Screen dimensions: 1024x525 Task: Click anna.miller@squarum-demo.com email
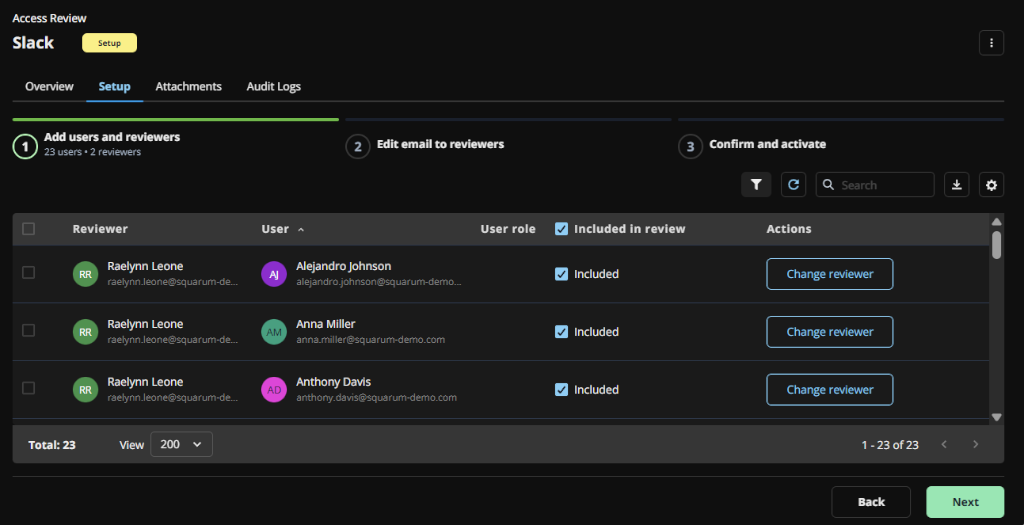[370, 340]
